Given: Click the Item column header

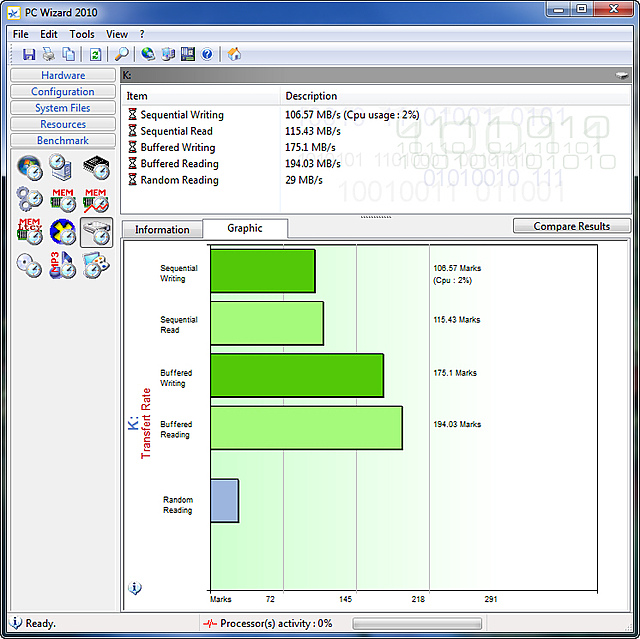Looking at the screenshot, I should [x=201, y=96].
